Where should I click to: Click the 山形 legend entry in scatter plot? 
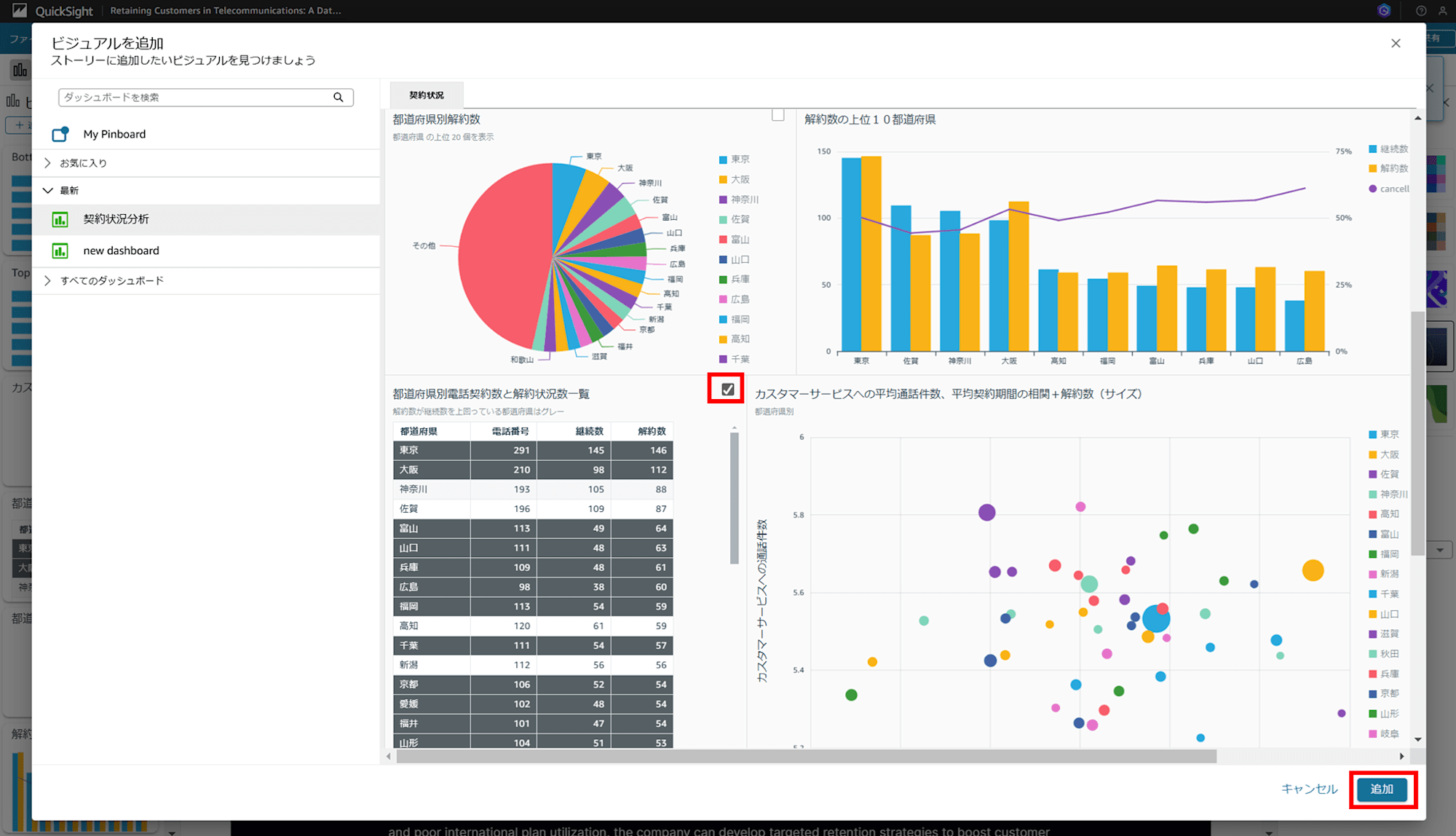(1384, 714)
